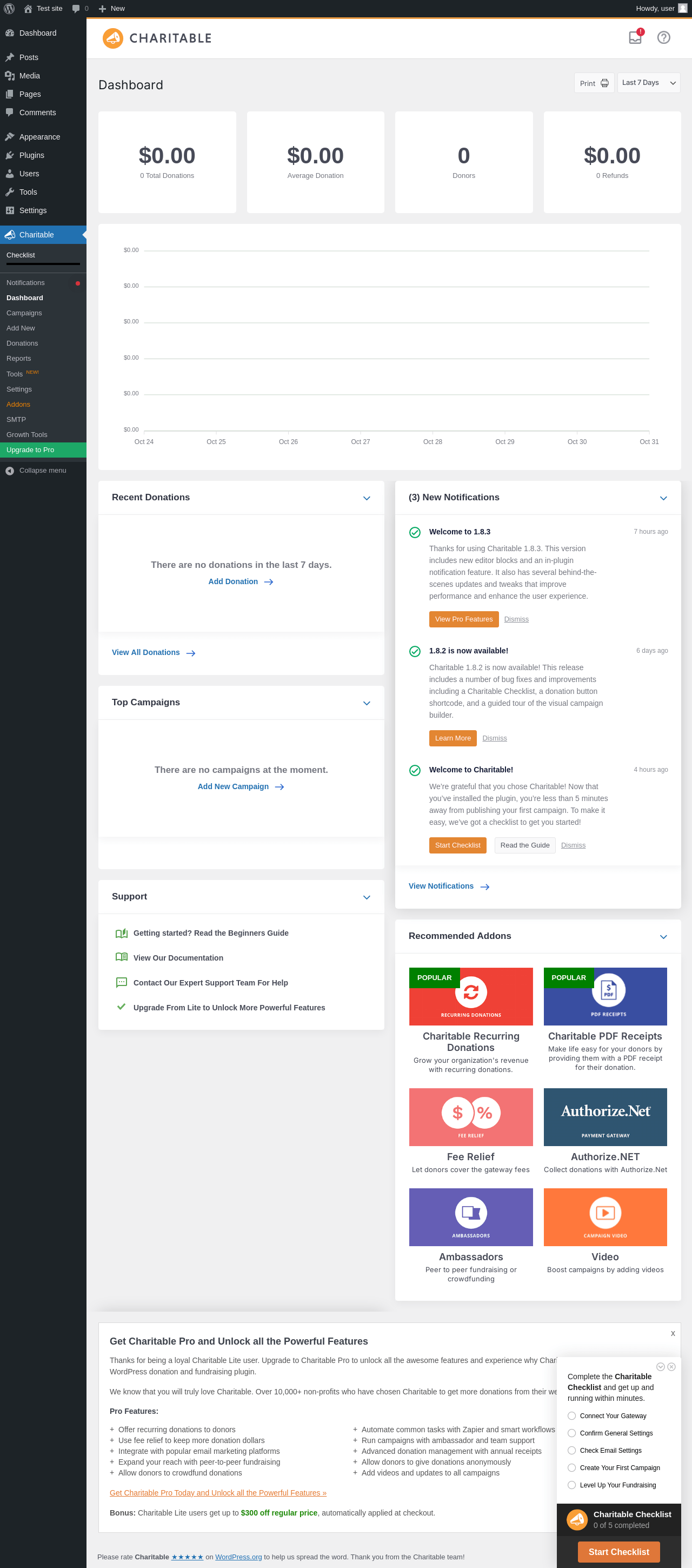Click the Recurring Donations addon image

[470, 996]
